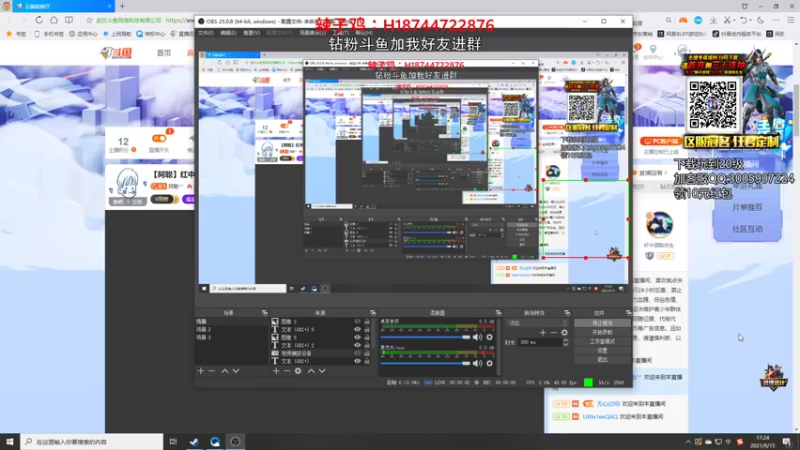
Task: Adjust transition duration stepper arrows
Action: tap(565, 342)
